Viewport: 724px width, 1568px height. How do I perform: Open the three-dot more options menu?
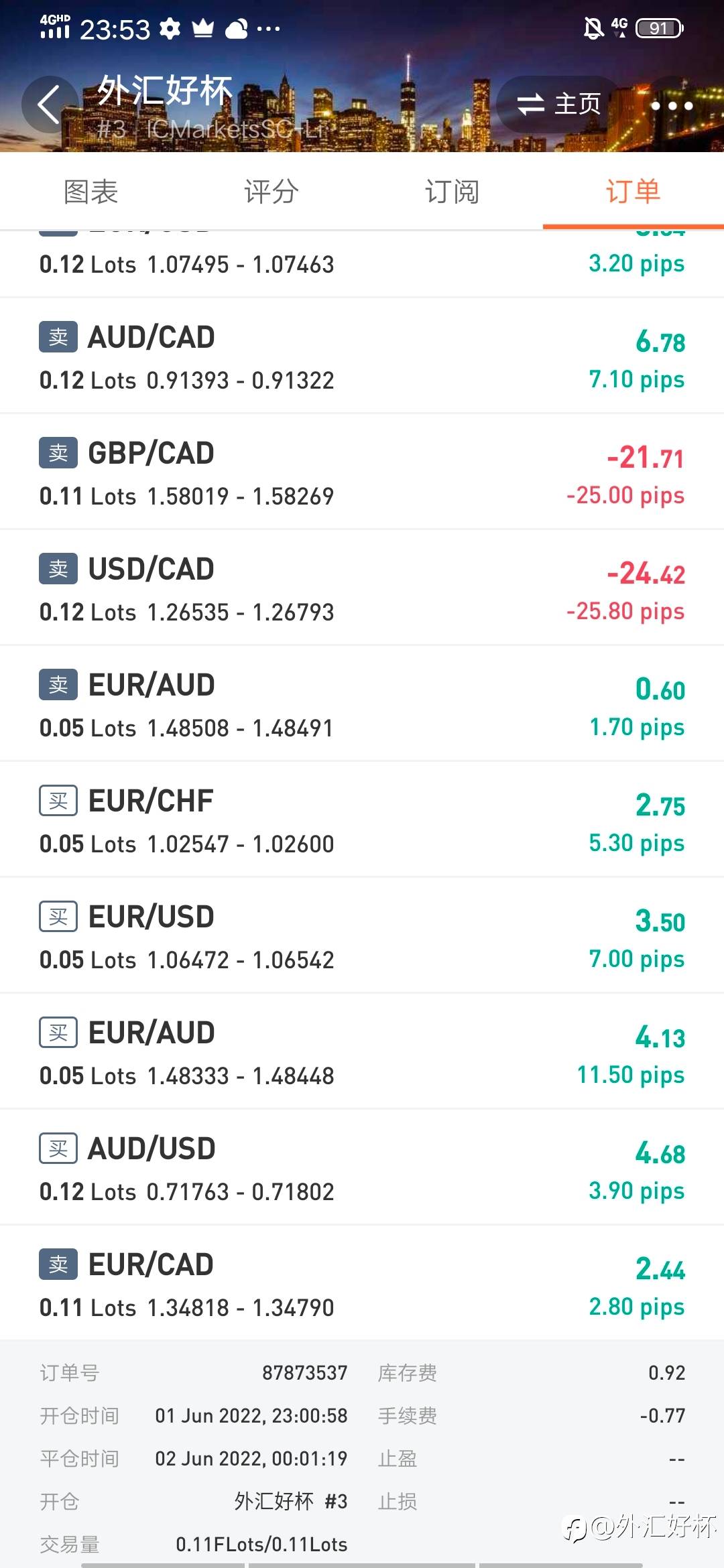[x=672, y=105]
